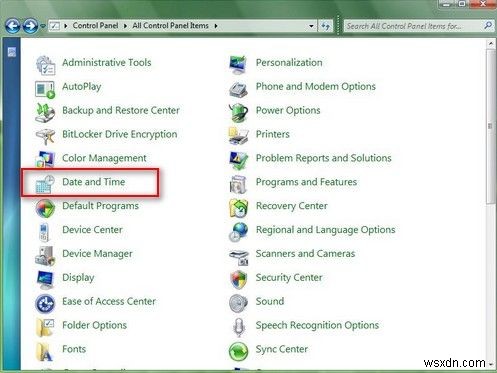The image size is (497, 373).
Task: Open Device Manager text link
Action: coord(97,254)
